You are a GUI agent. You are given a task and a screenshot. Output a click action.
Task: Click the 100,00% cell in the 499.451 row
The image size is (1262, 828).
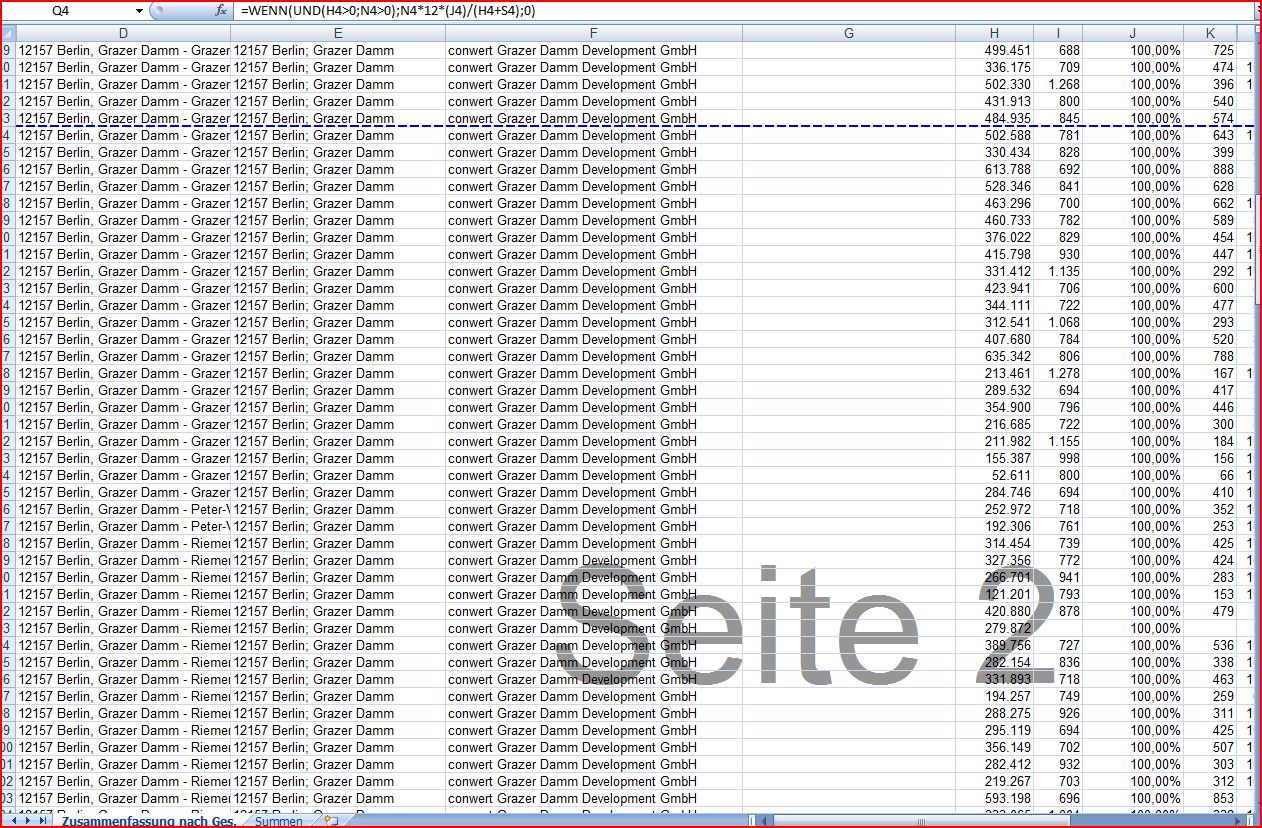[1133, 50]
